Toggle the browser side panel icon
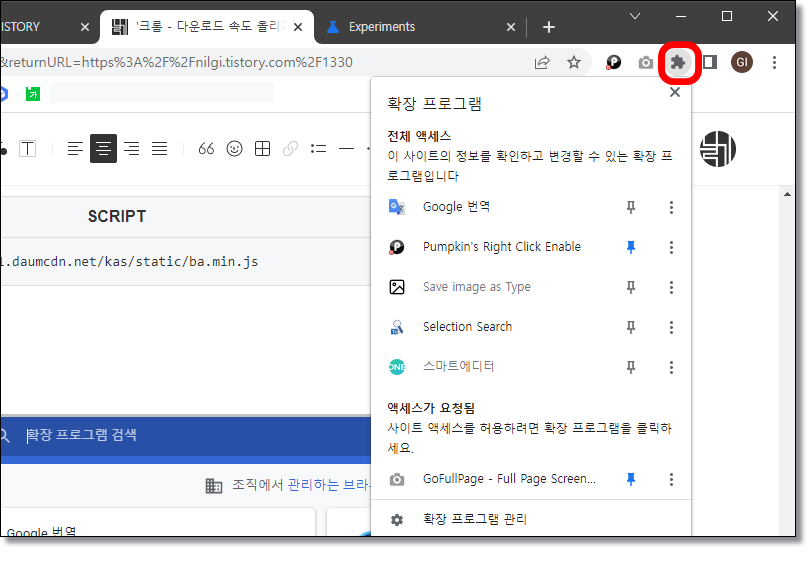 [x=710, y=62]
